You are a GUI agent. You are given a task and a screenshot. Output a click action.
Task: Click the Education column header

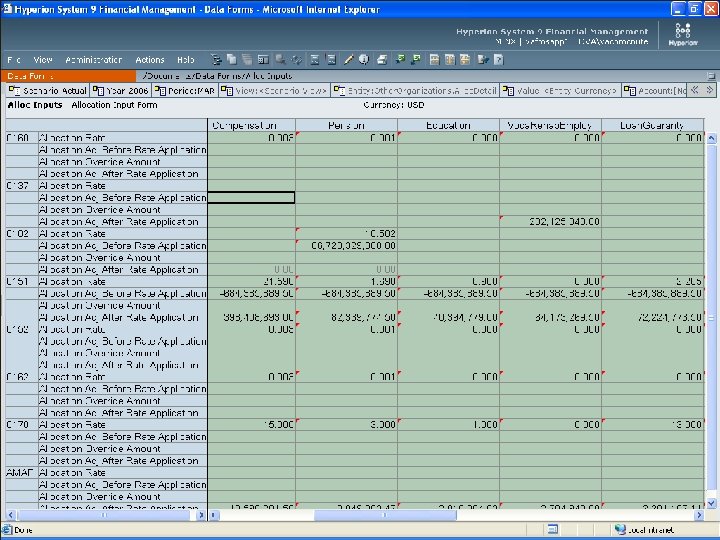pyautogui.click(x=448, y=125)
